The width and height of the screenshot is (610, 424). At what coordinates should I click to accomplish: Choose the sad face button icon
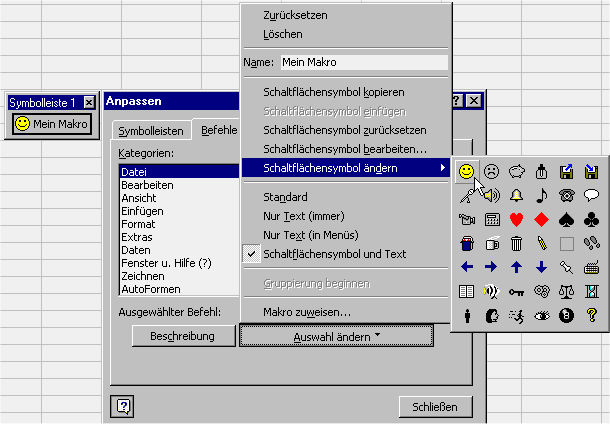click(x=491, y=172)
